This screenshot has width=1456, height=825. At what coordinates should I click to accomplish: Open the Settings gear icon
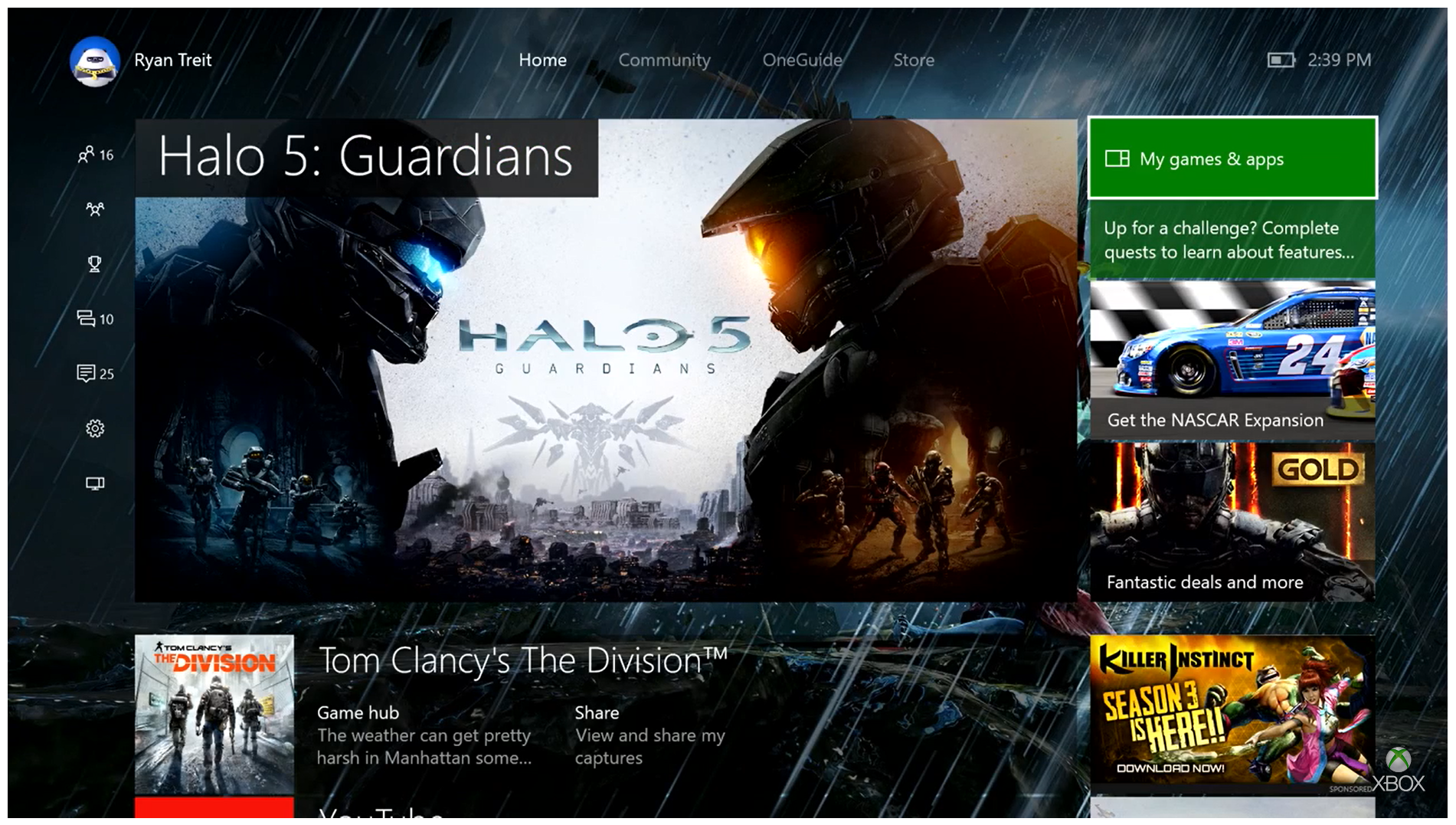point(95,428)
